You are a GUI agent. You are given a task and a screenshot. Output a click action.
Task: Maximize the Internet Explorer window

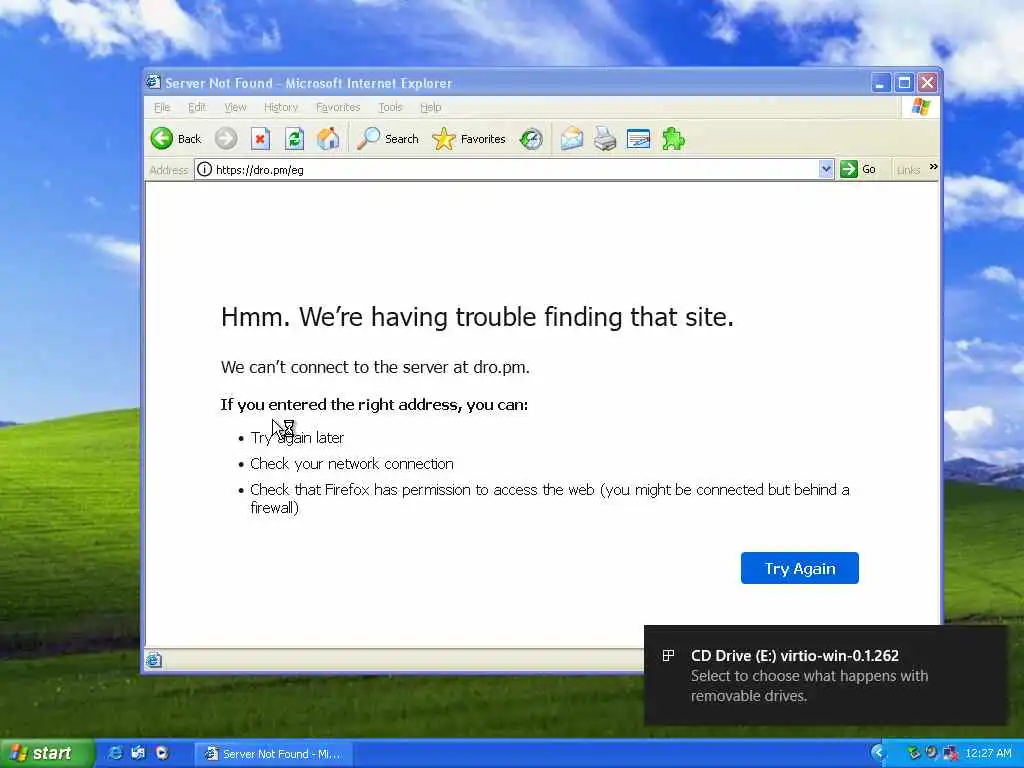904,82
